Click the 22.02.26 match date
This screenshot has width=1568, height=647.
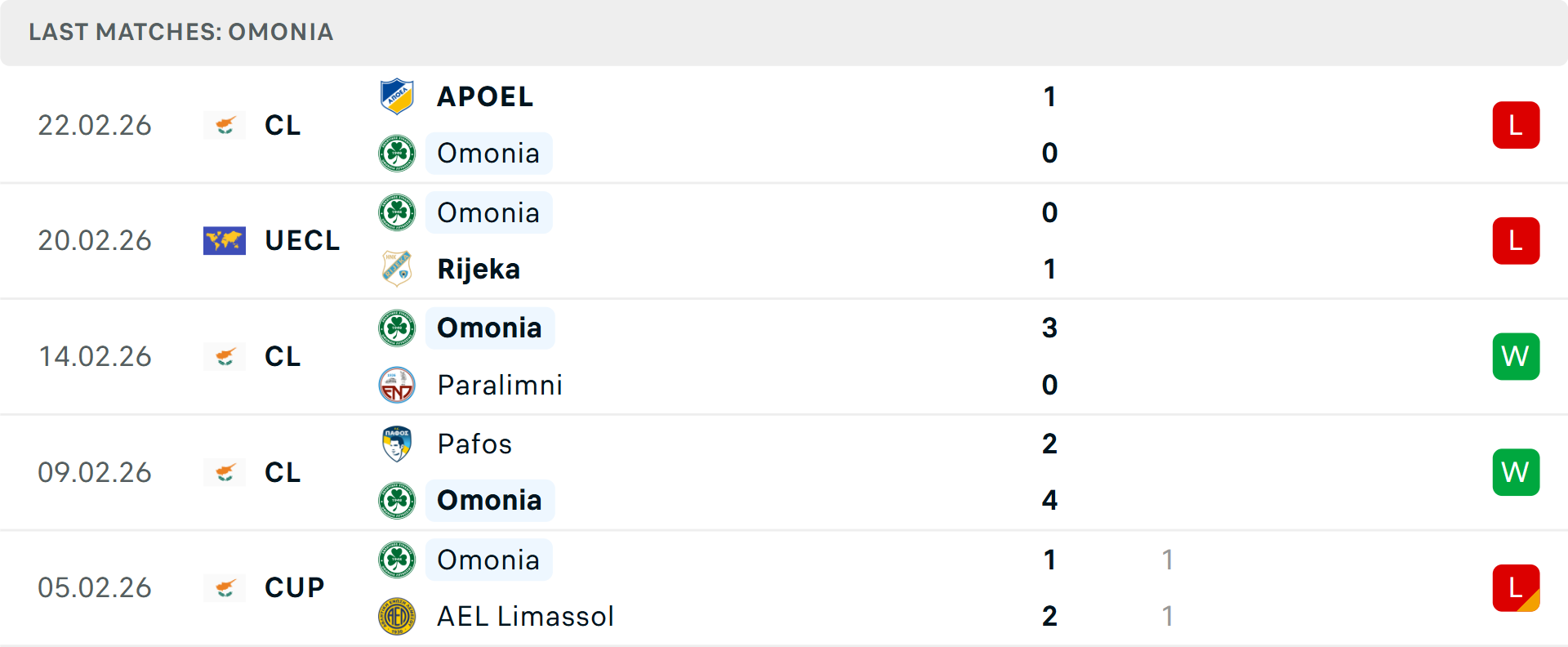point(95,125)
